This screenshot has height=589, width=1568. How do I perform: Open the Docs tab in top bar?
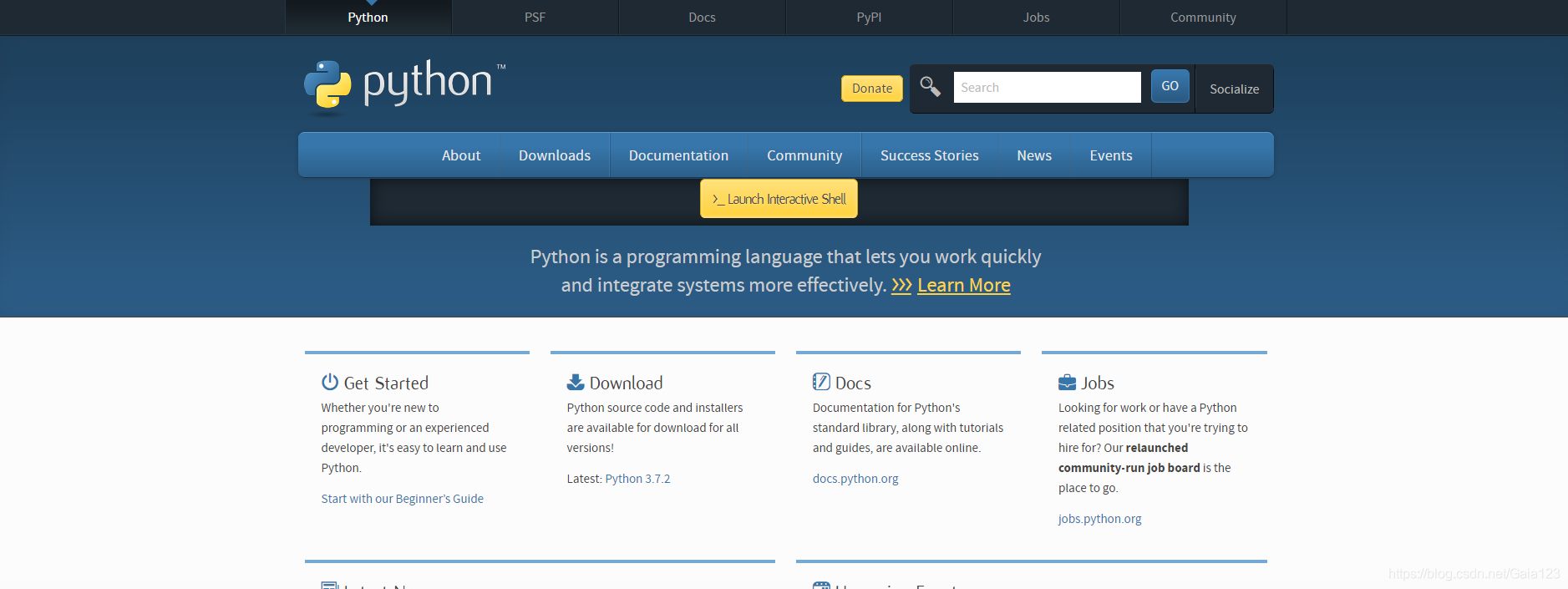(x=702, y=17)
